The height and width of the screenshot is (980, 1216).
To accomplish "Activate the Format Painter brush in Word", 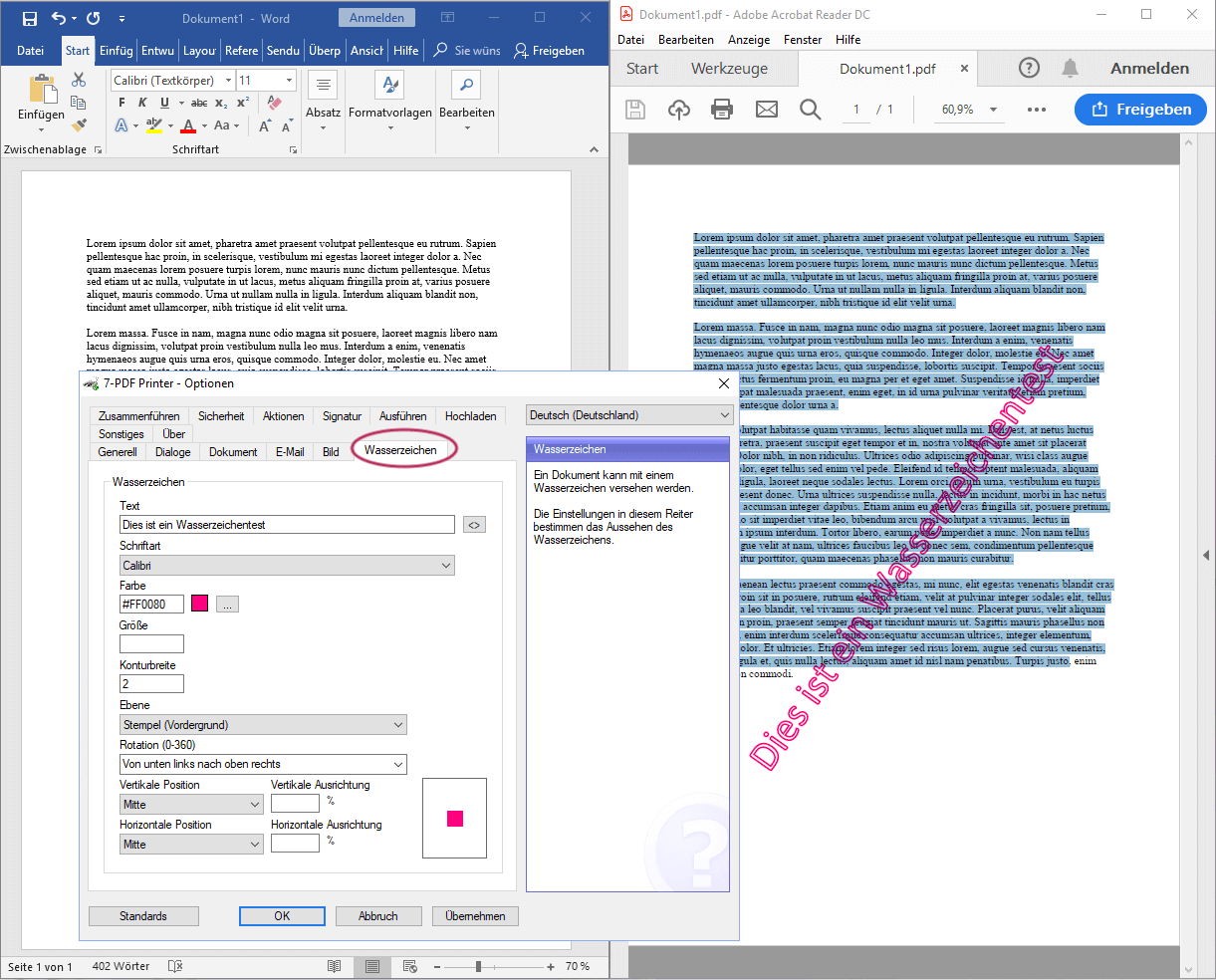I will (79, 124).
